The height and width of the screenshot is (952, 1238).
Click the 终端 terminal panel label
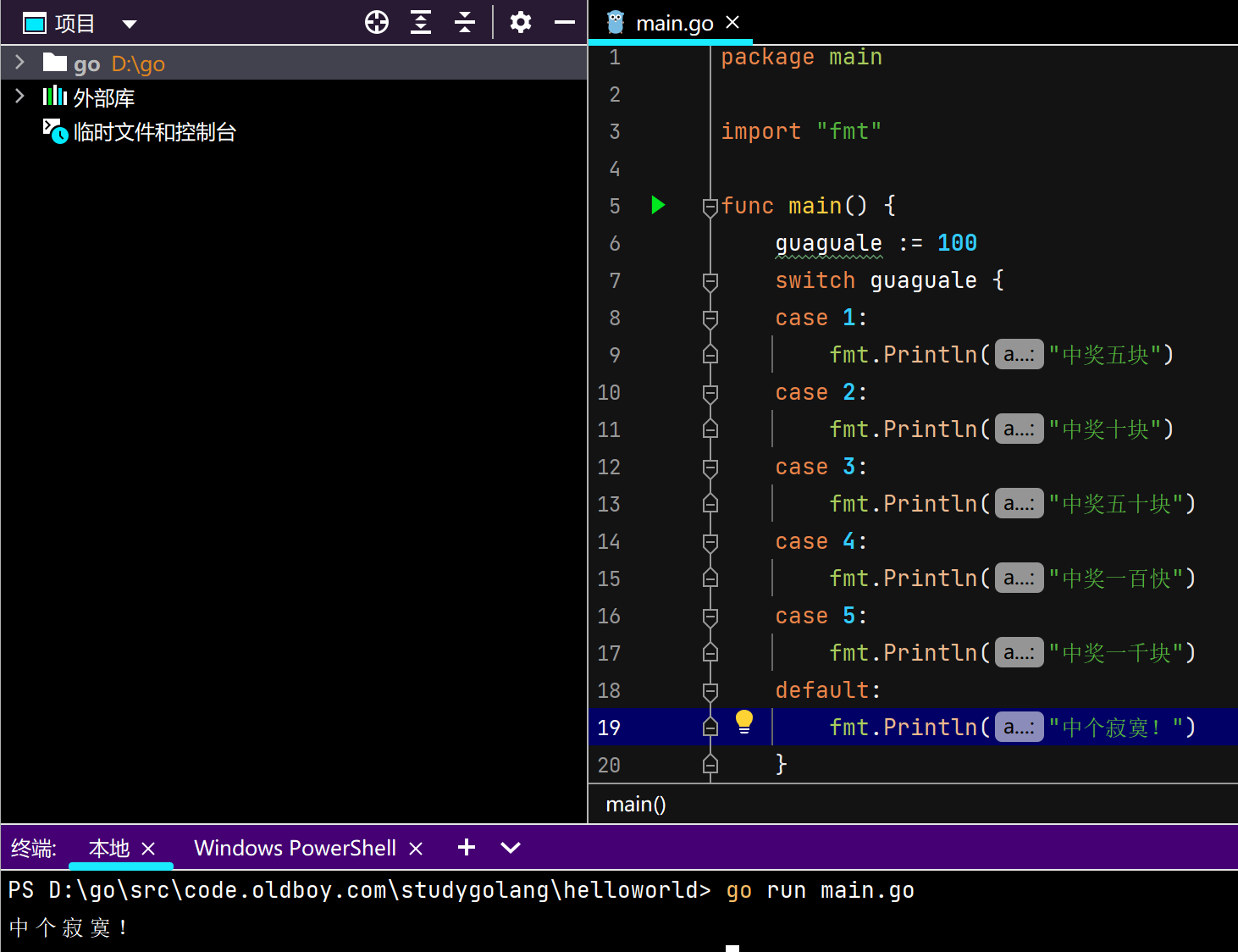[x=33, y=848]
